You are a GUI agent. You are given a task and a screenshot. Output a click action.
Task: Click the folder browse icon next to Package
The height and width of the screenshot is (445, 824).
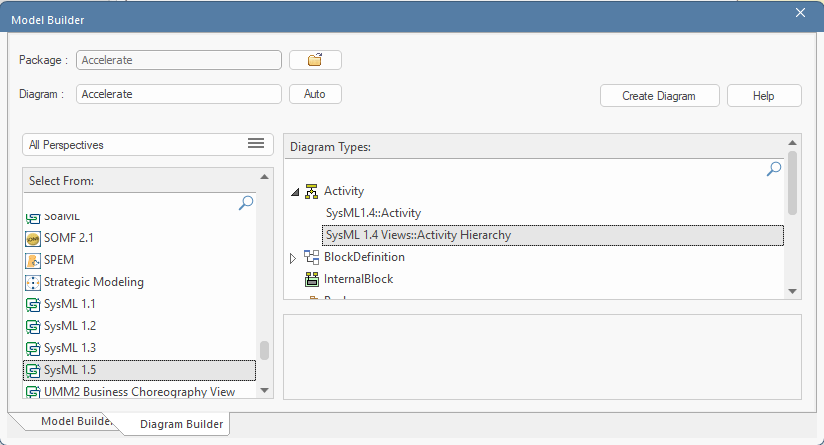(315, 60)
